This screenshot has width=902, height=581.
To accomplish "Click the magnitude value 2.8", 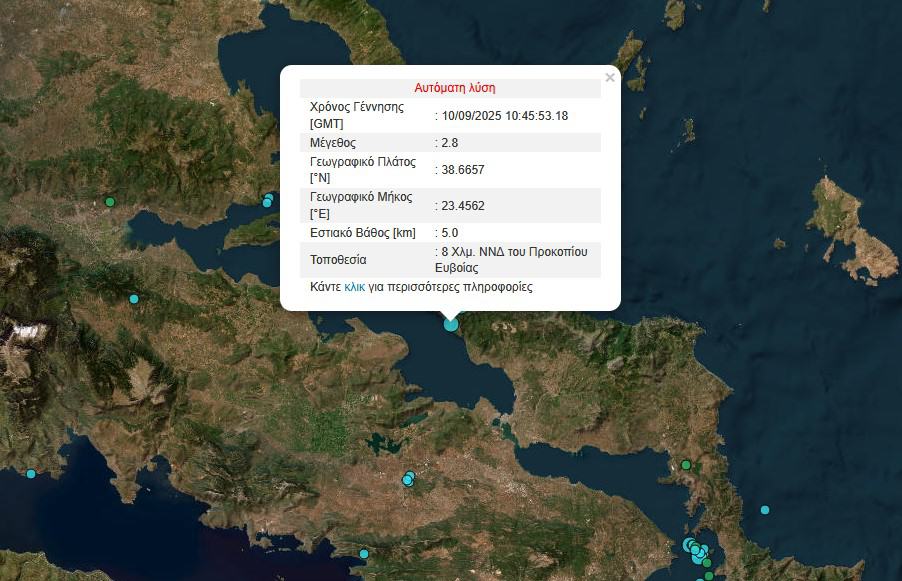I will tap(449, 143).
